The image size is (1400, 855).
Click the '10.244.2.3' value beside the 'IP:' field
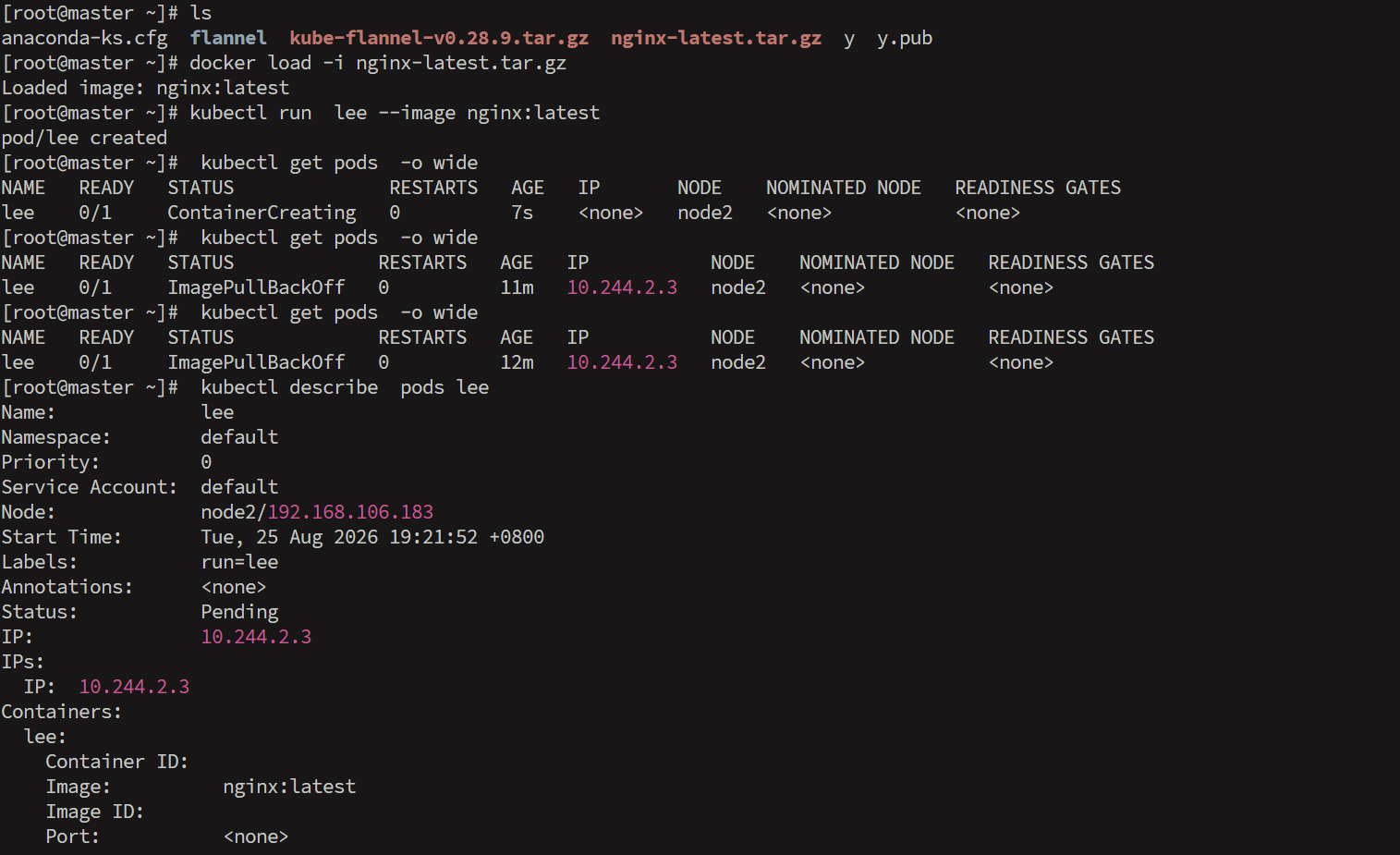coord(256,637)
